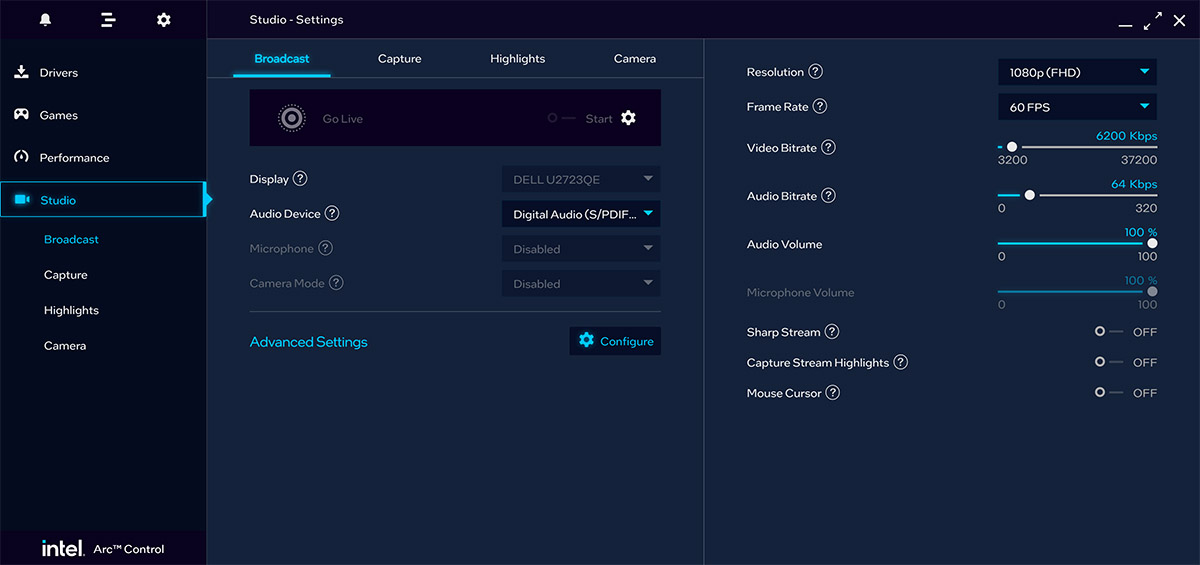Open notifications bell icon
The height and width of the screenshot is (565, 1200).
(45, 20)
